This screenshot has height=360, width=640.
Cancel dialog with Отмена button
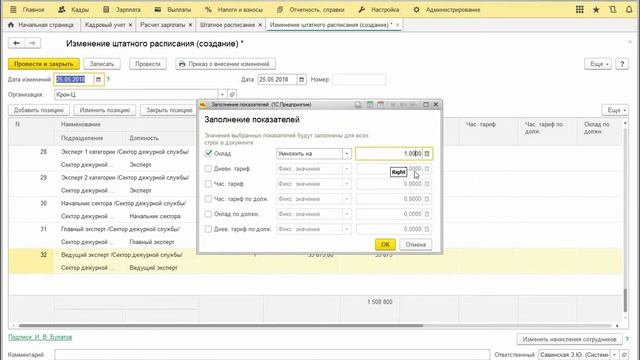416,244
